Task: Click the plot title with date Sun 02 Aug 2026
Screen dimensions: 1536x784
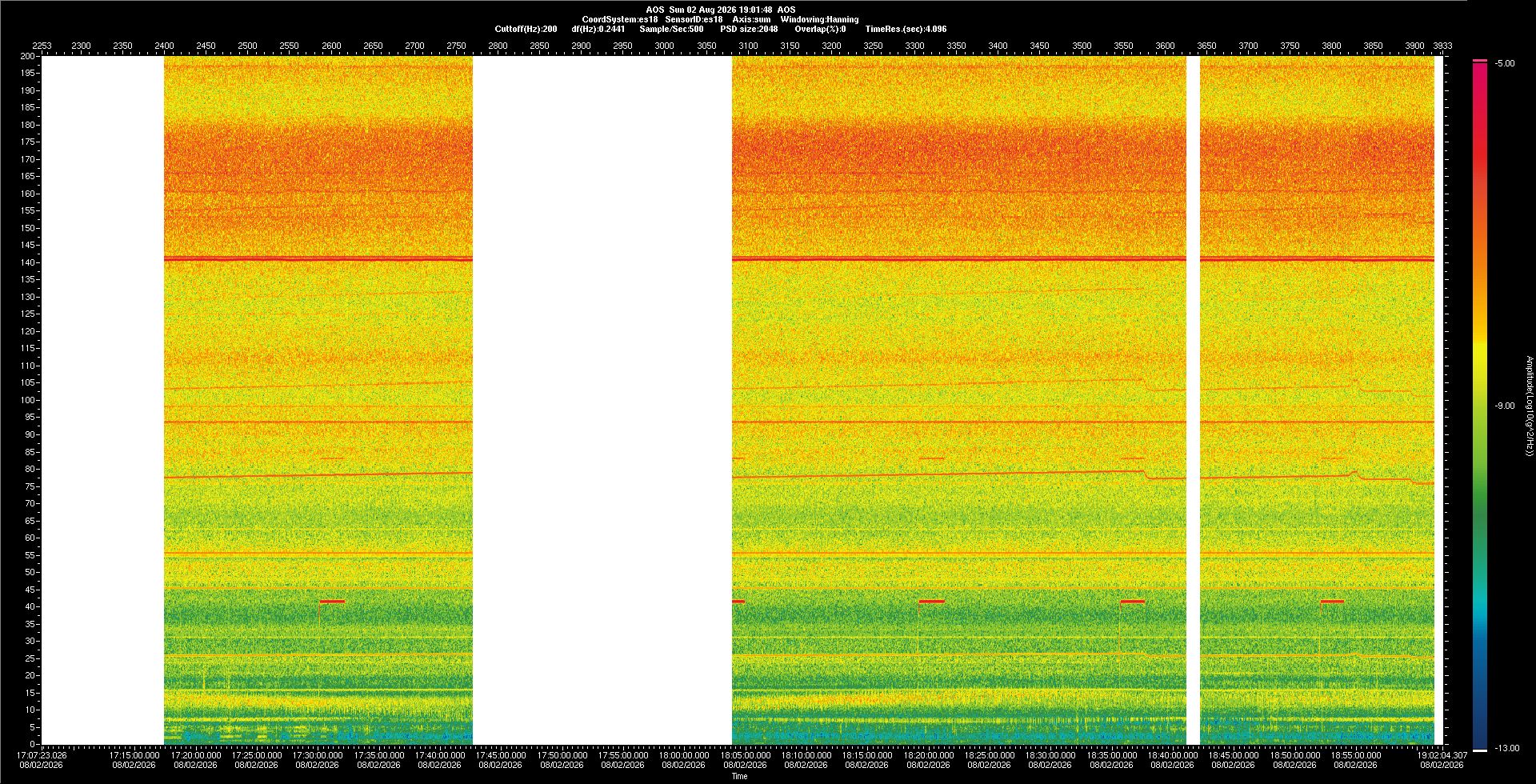Action: 720,10
